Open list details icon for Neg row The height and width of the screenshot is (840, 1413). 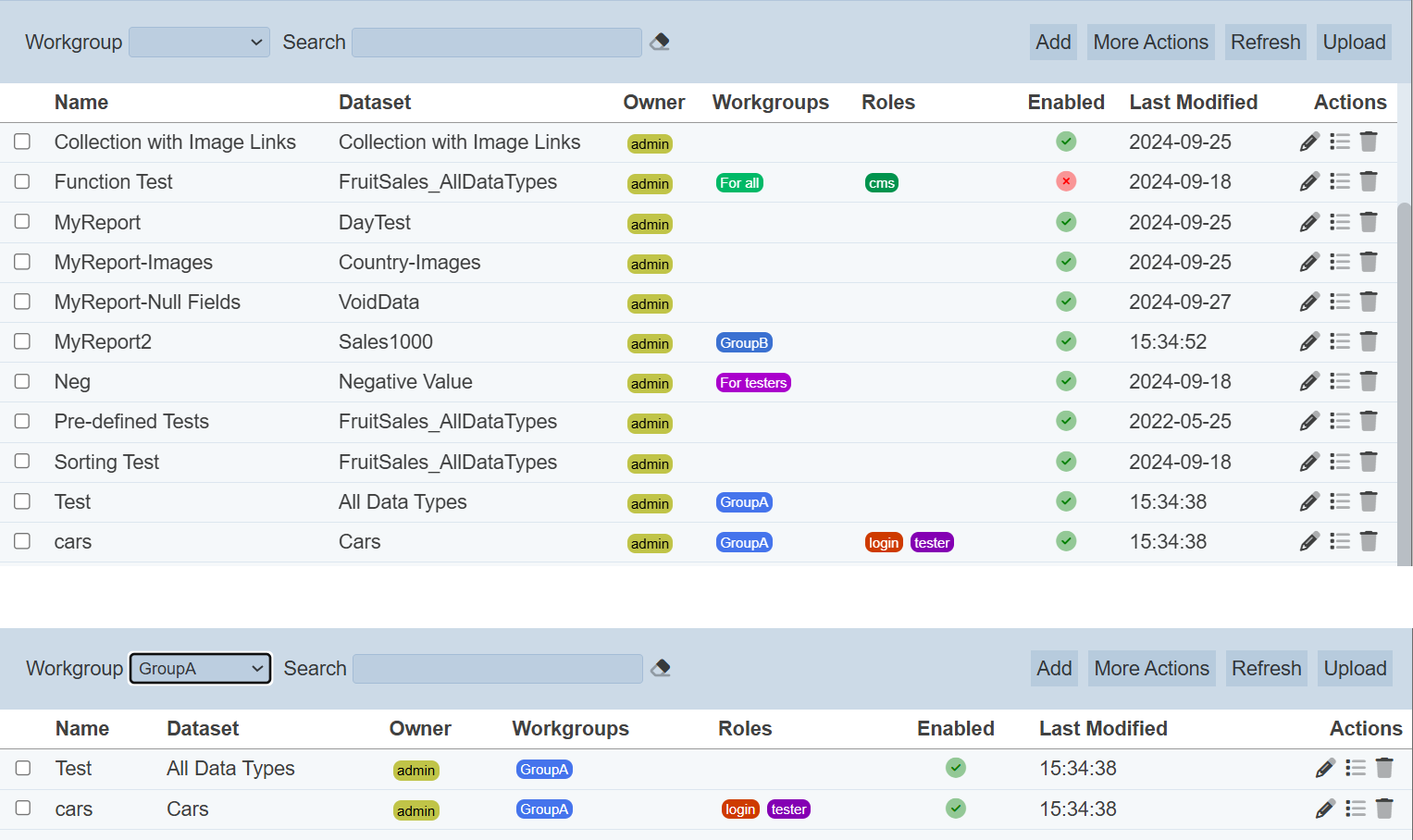click(x=1339, y=381)
